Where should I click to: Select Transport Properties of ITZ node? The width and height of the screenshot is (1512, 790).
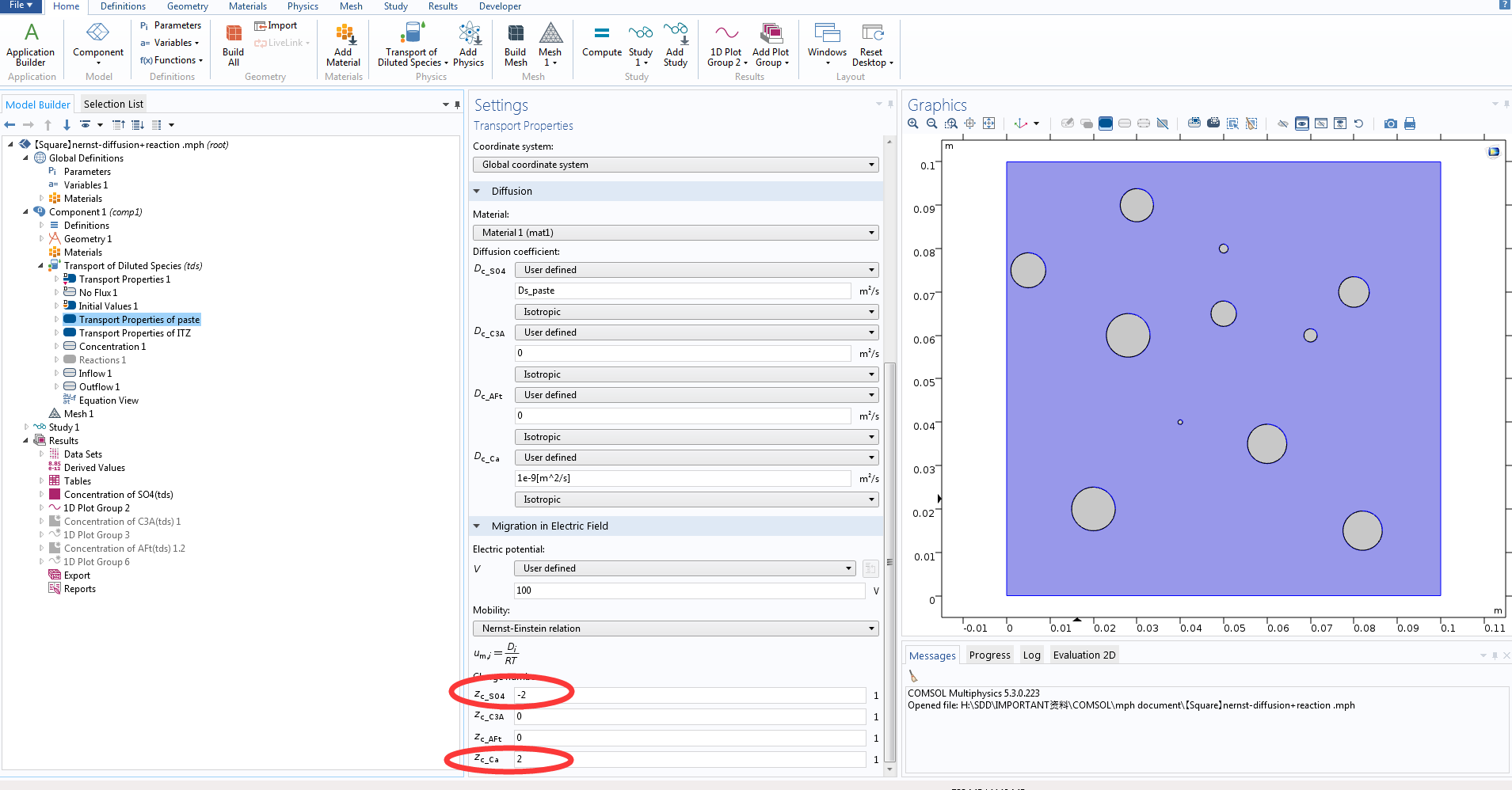click(x=135, y=333)
